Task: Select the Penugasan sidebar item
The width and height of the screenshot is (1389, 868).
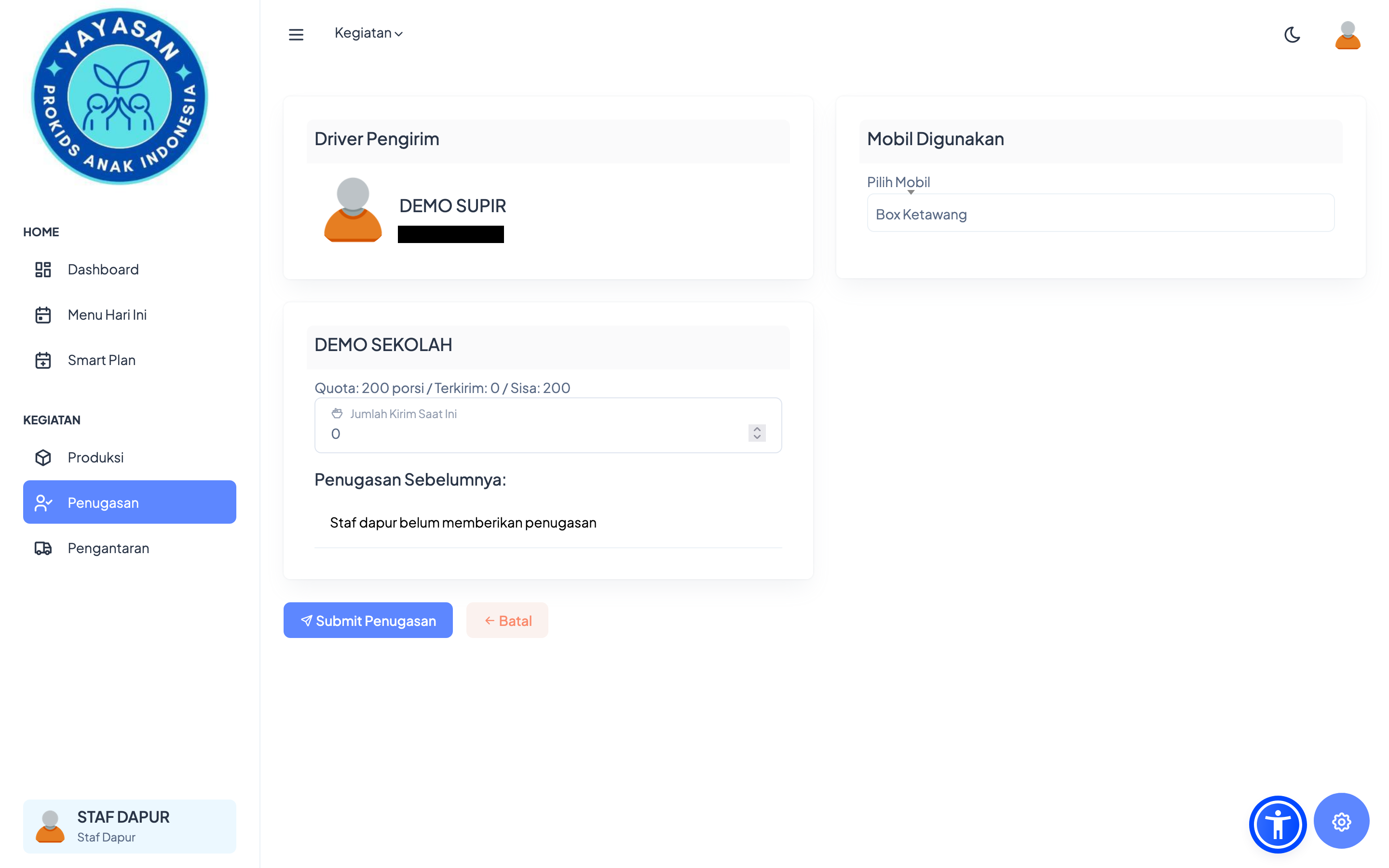Action: click(130, 502)
